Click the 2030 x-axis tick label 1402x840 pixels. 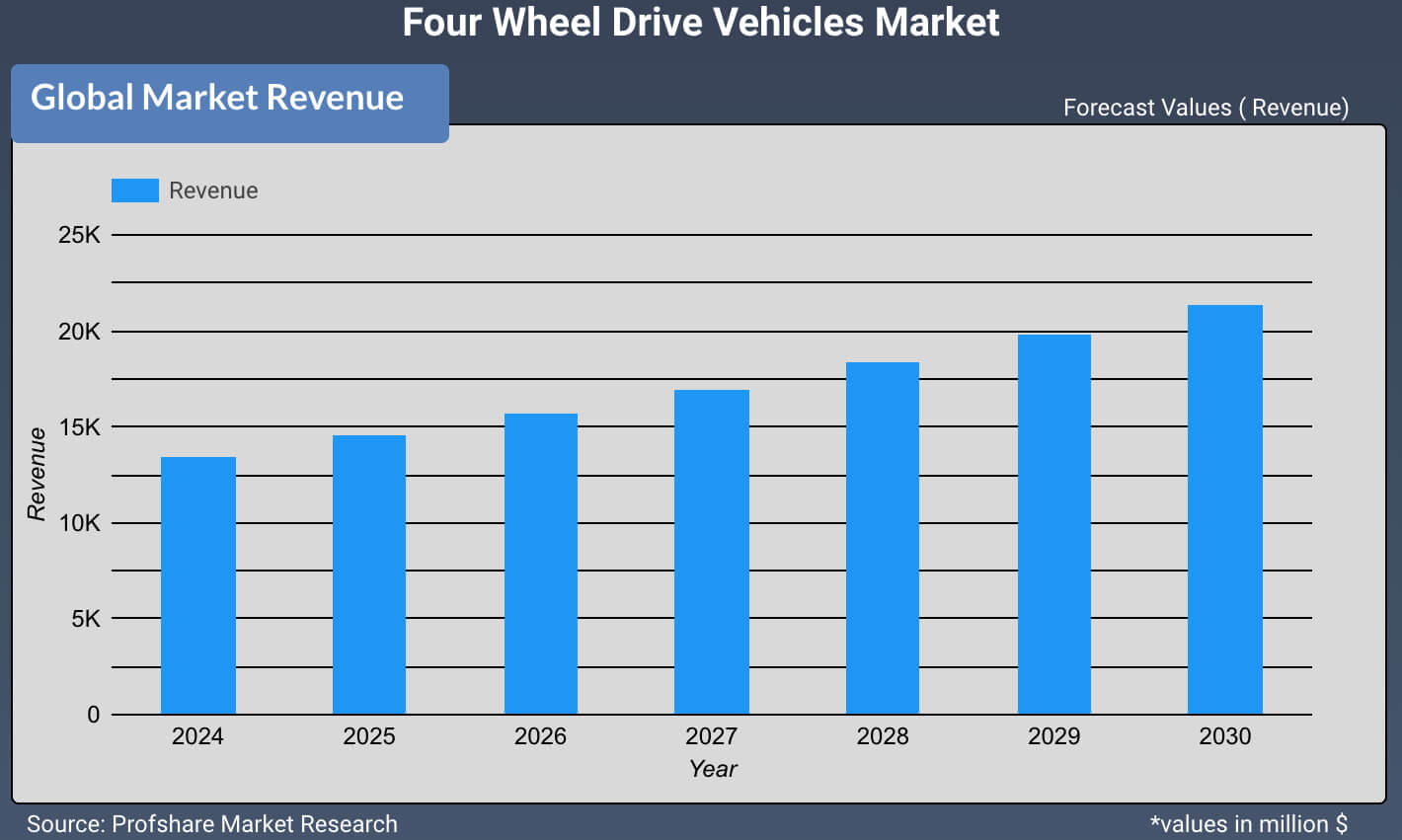1225,736
